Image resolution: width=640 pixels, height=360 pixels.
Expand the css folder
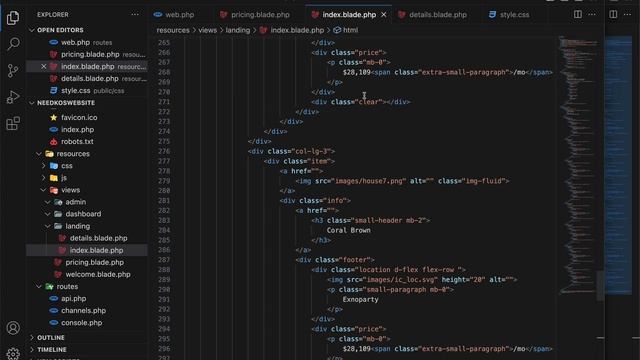(x=67, y=166)
